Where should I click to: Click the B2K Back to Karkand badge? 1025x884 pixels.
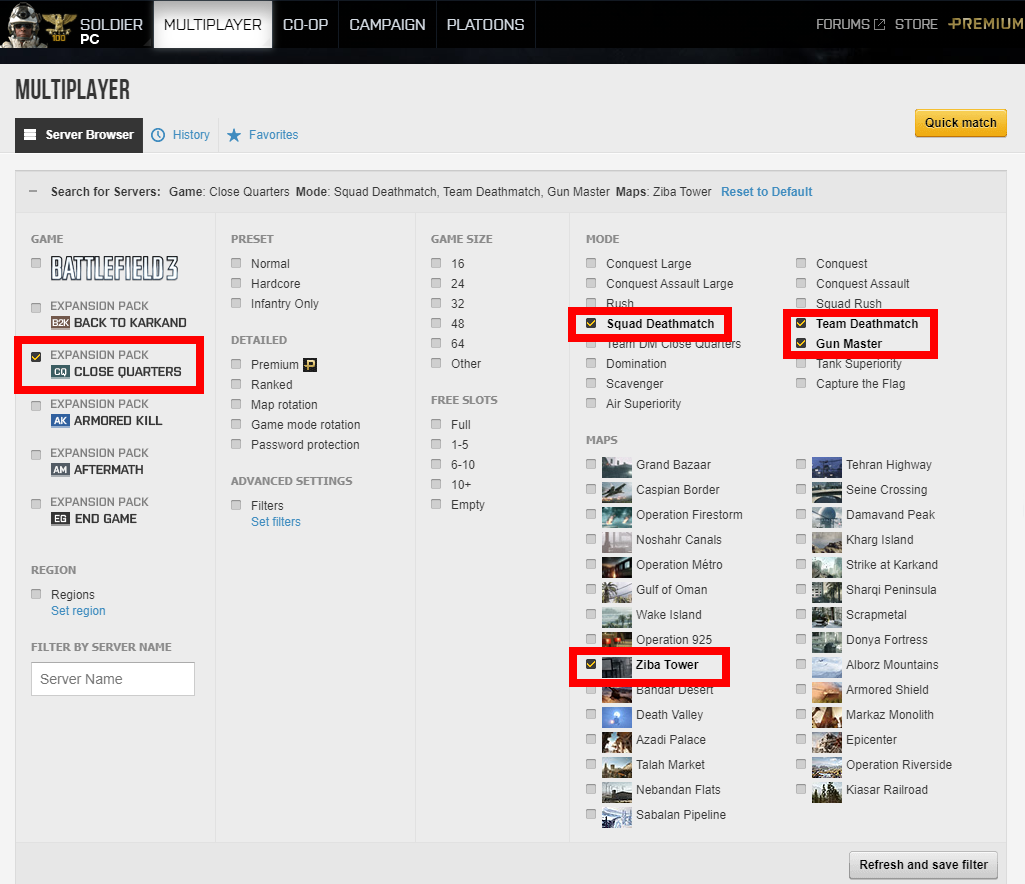tap(60, 322)
